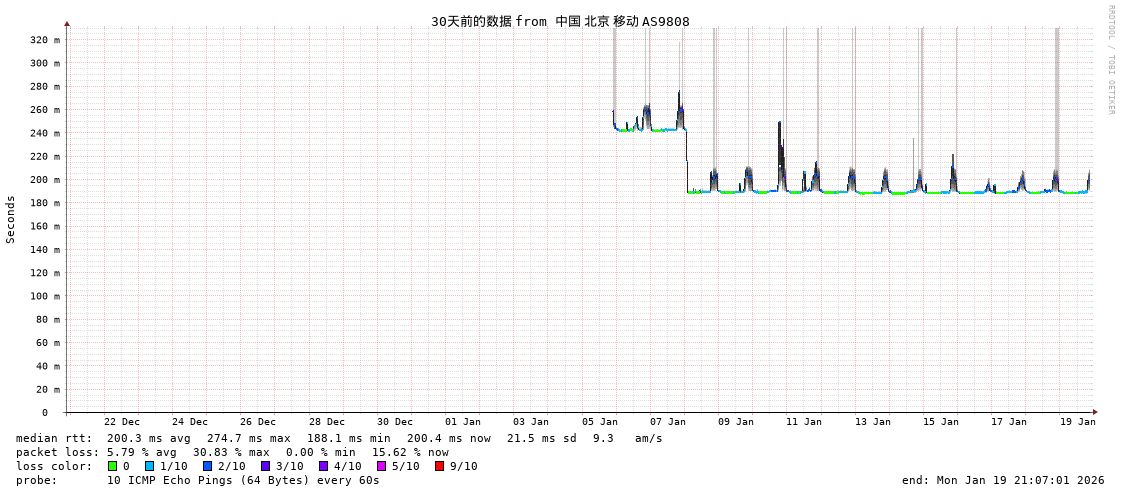Screen dimensions: 1121x494
Task: Click the 07 Jan date label
Action: (x=667, y=422)
